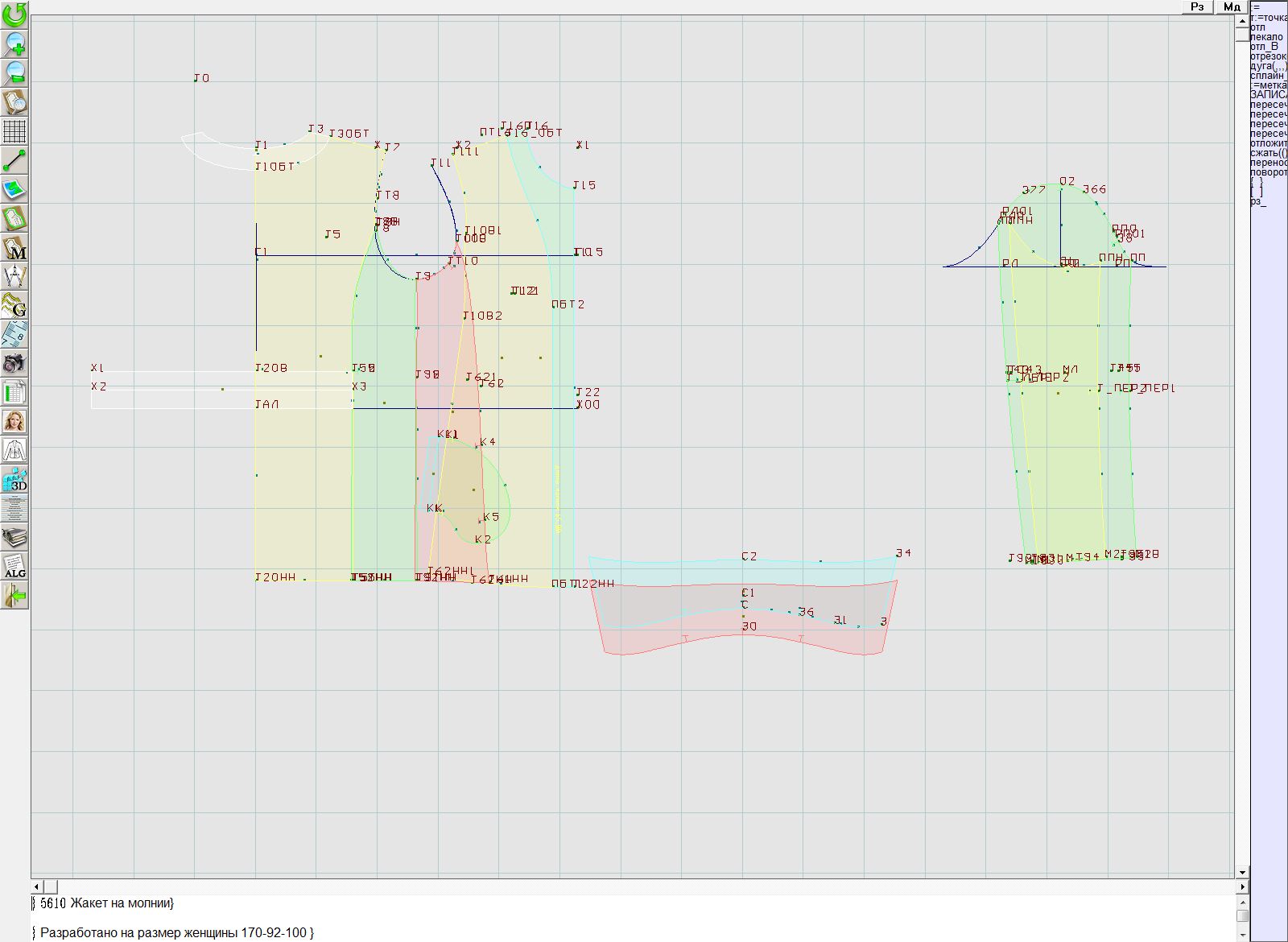Click the jacket sketch icon

point(14,450)
